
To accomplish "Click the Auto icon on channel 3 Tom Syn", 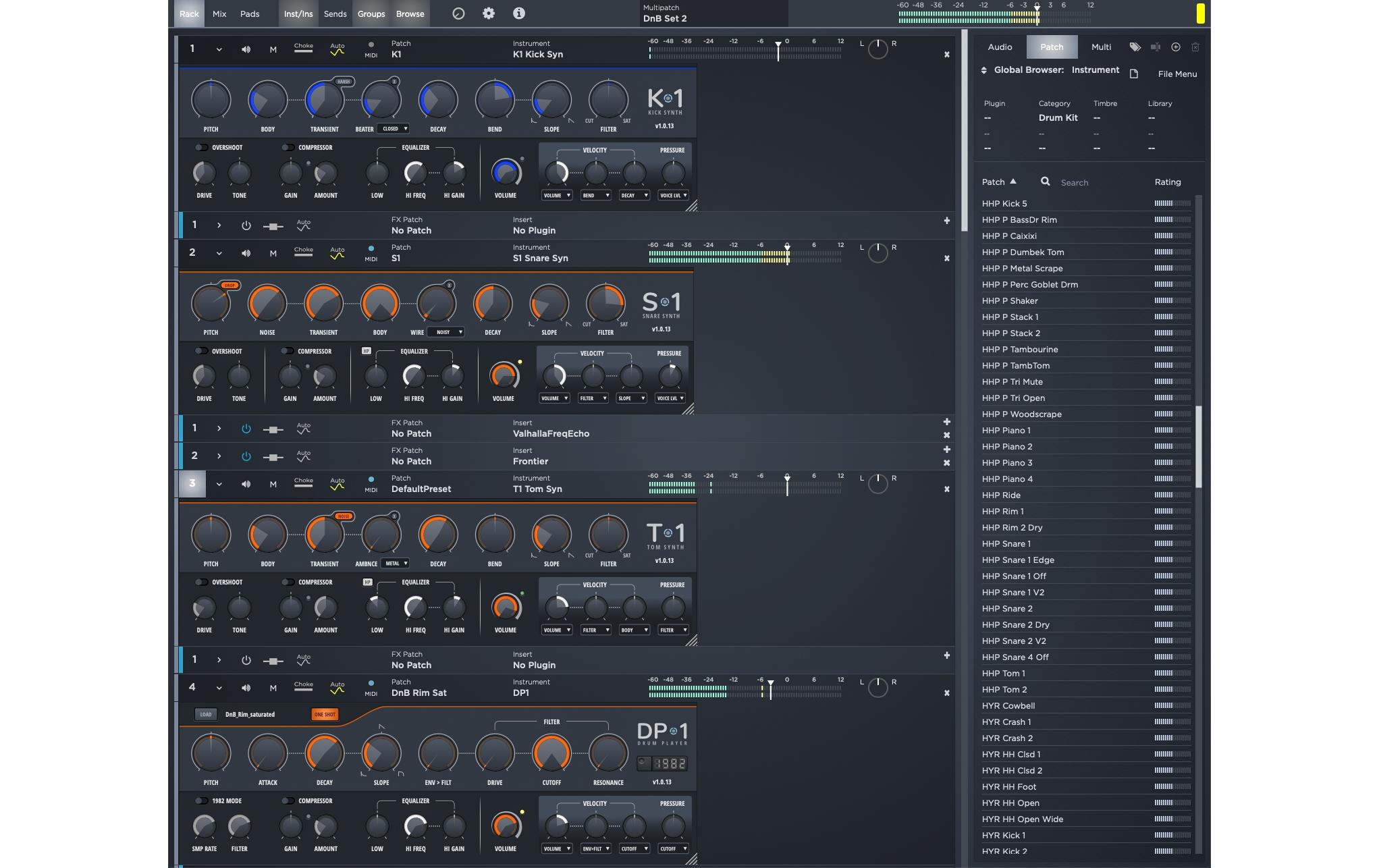I will point(337,484).
